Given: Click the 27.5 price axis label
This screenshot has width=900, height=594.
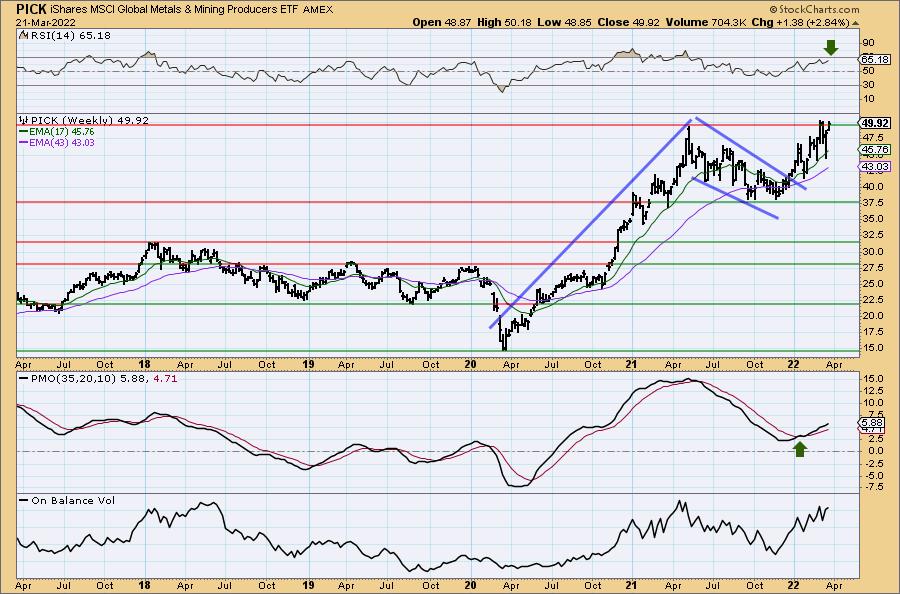Looking at the screenshot, I should tap(872, 267).
